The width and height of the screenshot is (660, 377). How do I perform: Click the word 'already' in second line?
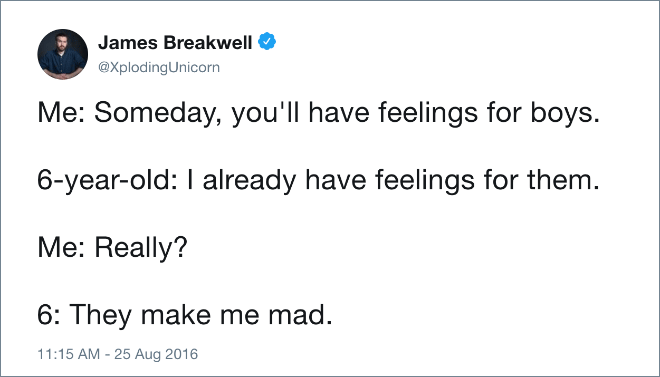[x=249, y=180]
